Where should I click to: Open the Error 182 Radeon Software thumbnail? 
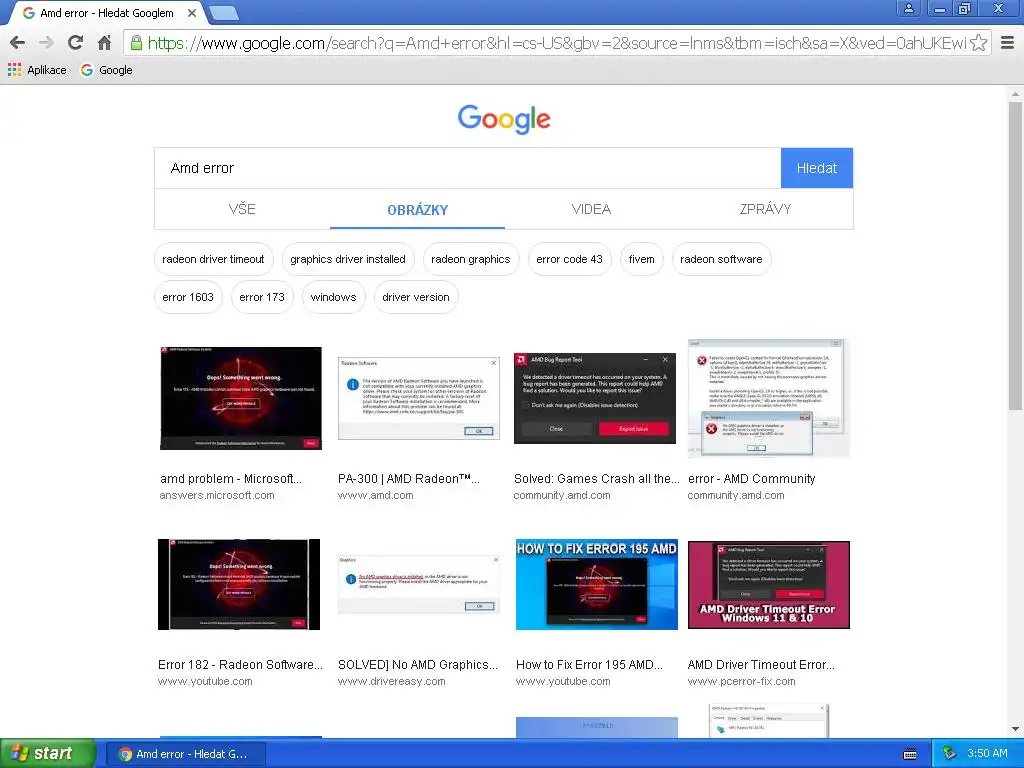239,584
